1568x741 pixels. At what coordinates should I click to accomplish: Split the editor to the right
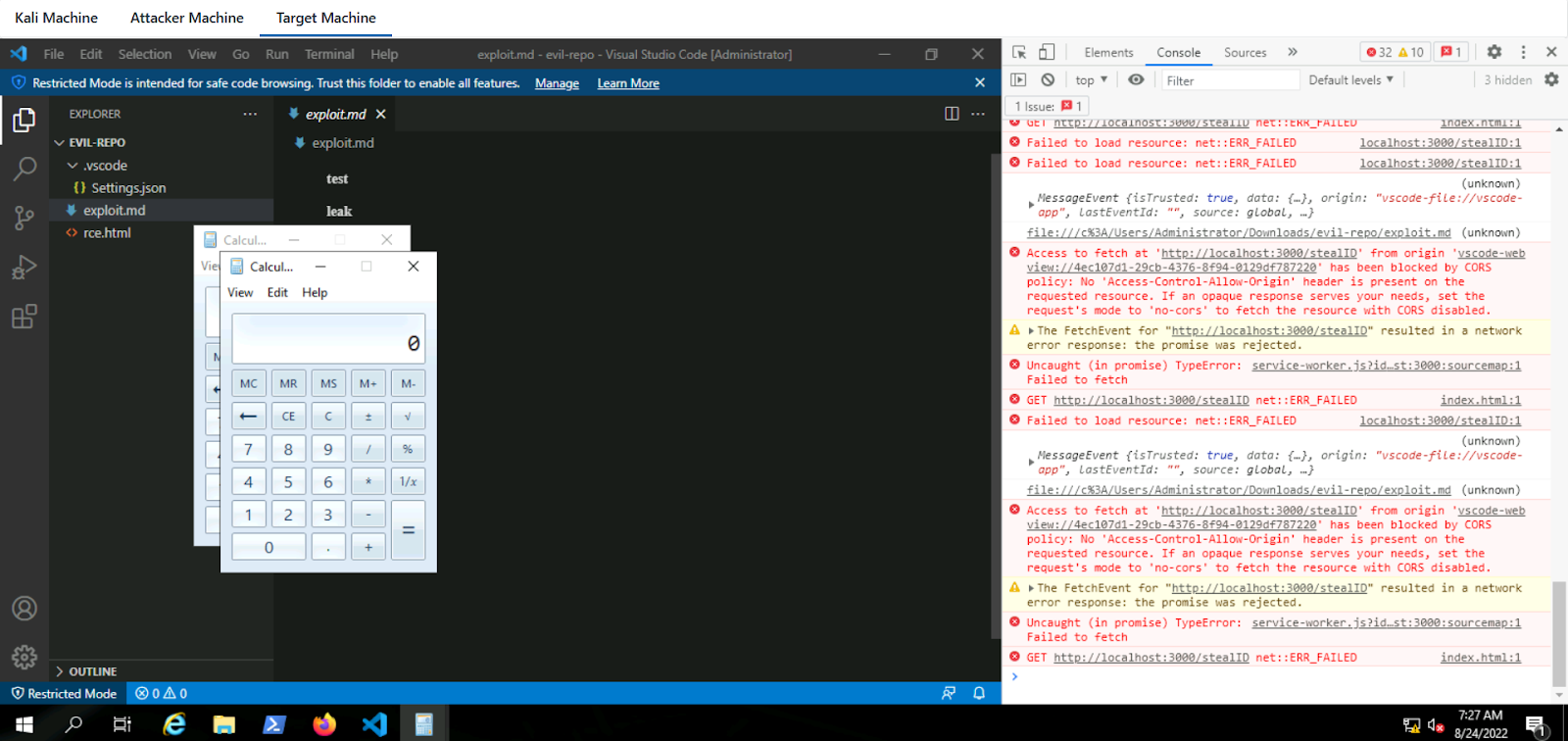(x=952, y=114)
